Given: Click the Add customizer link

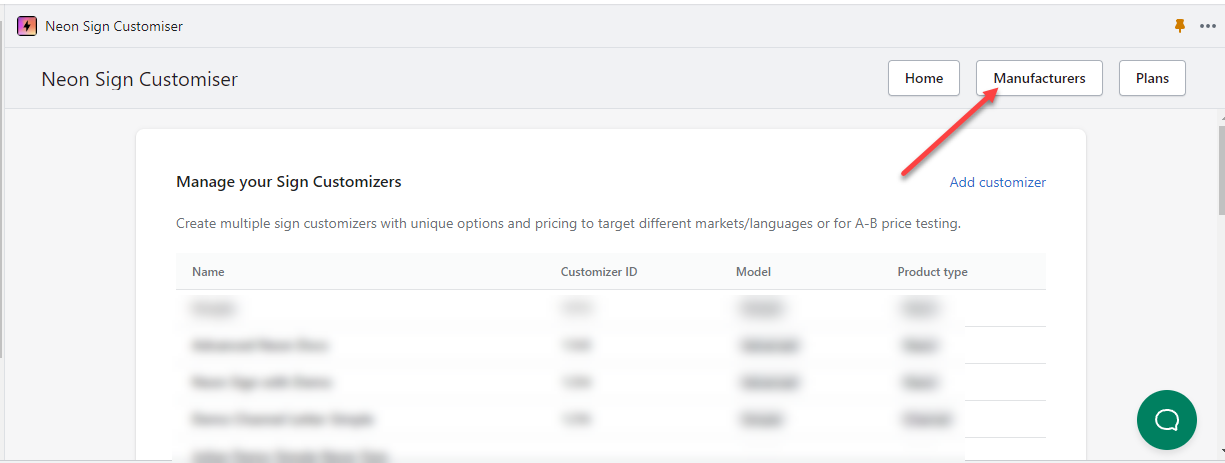Looking at the screenshot, I should [x=997, y=182].
